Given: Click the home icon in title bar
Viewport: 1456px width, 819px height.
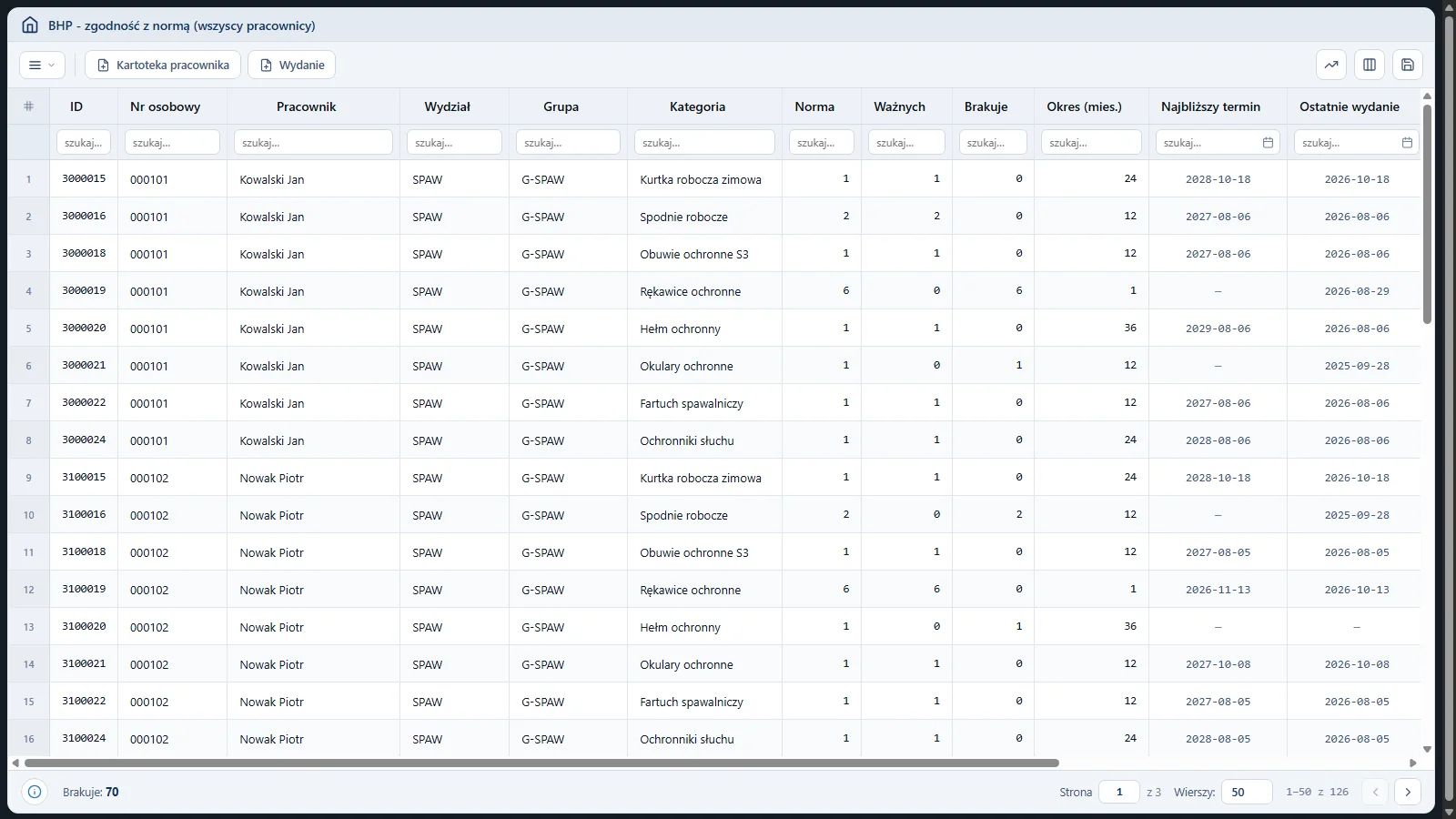Looking at the screenshot, I should click(x=30, y=25).
